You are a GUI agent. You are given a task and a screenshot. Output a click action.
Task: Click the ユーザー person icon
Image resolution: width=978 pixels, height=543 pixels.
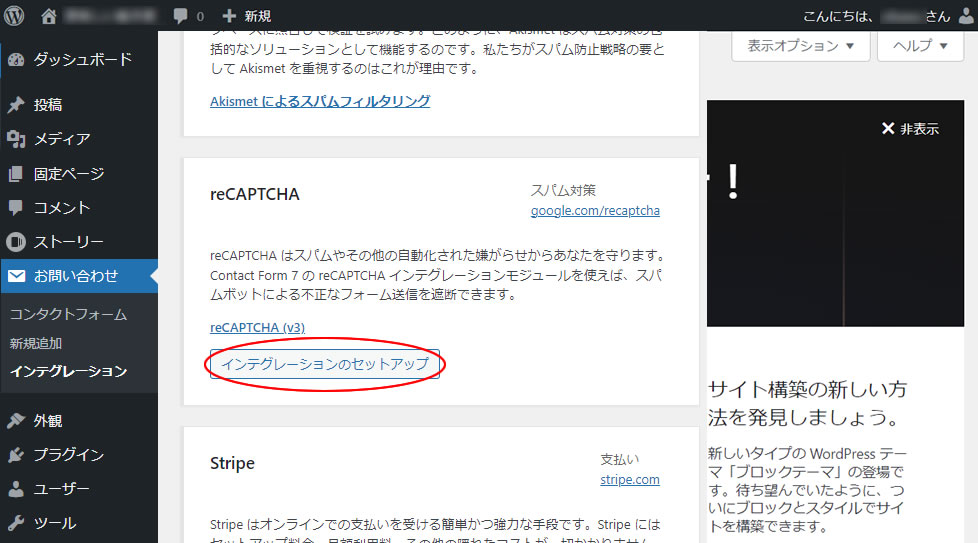16,489
